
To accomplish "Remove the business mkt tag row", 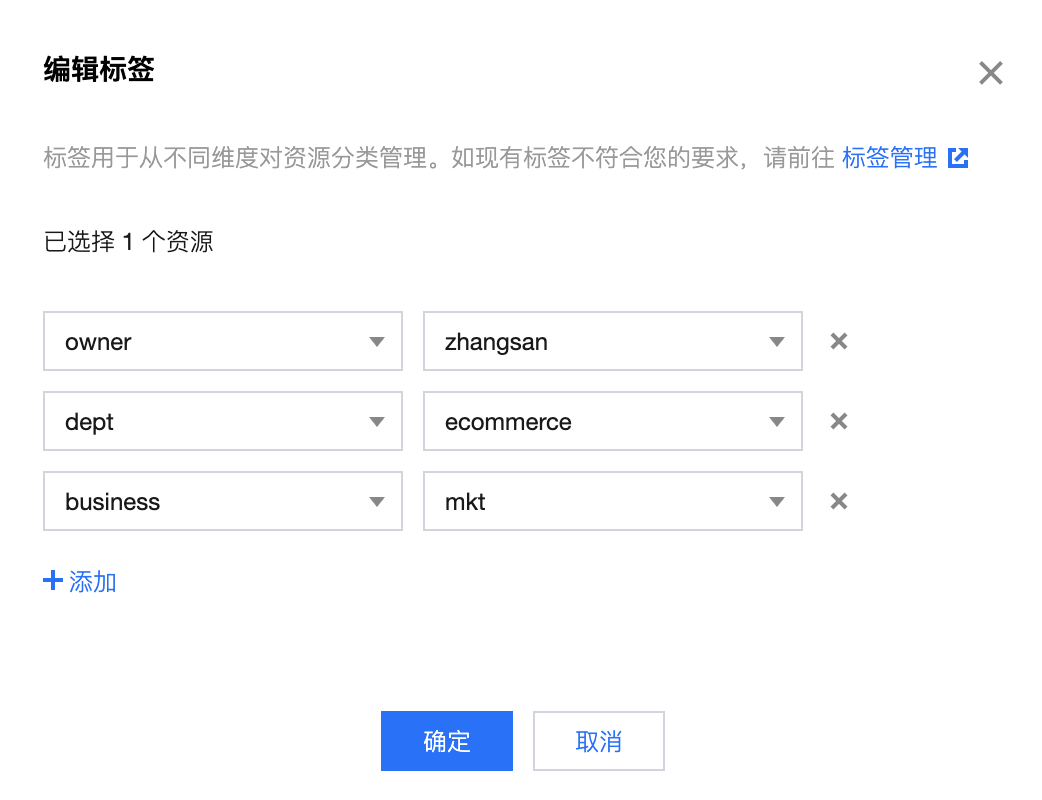I will [839, 501].
